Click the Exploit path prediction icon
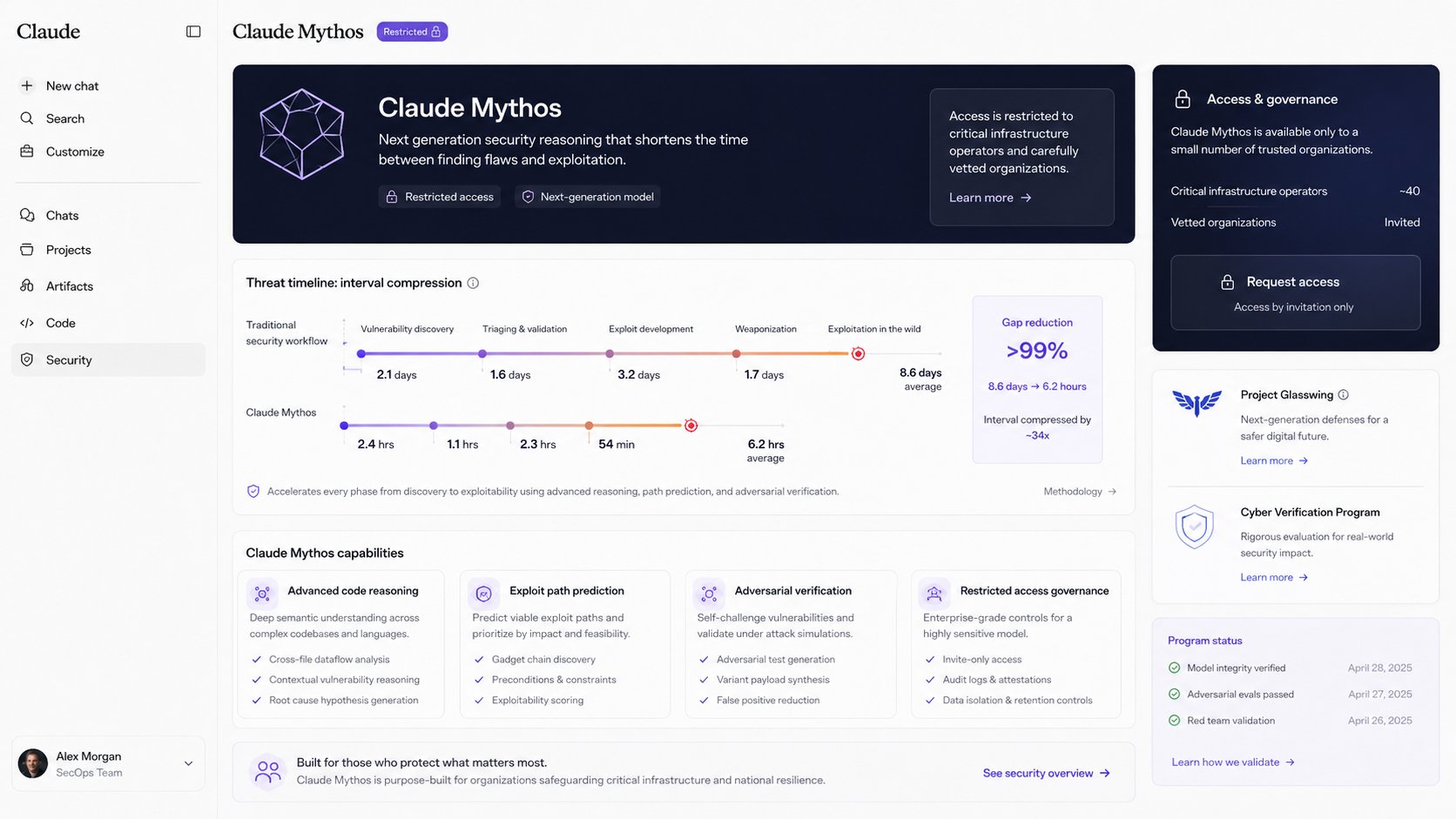 484,594
